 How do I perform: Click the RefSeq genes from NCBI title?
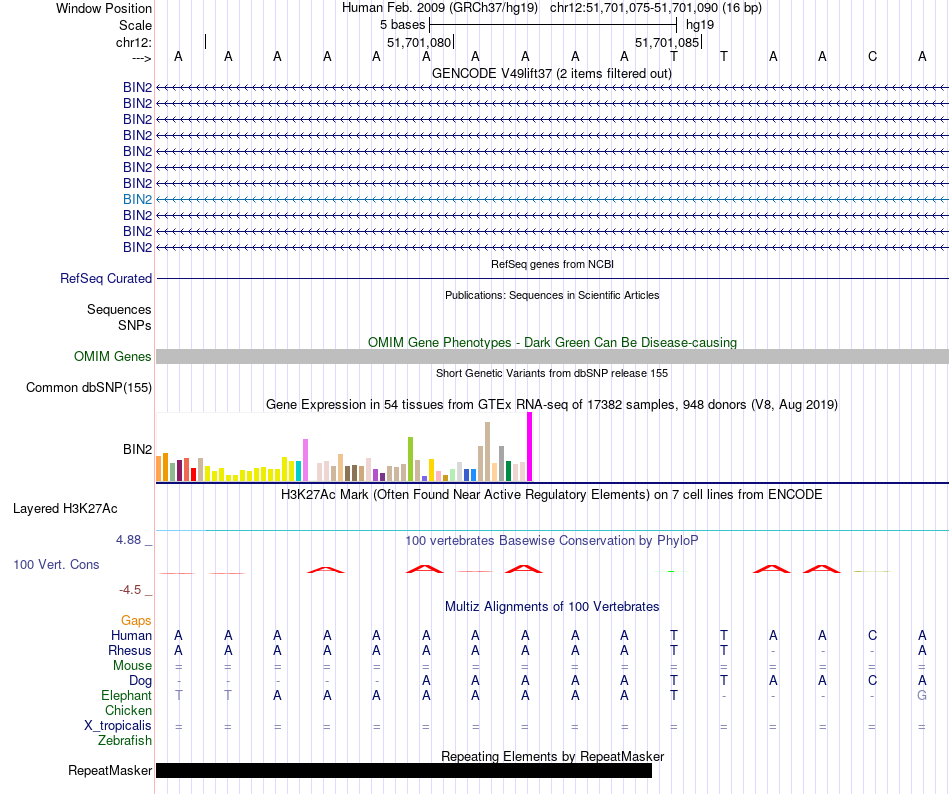pos(552,264)
